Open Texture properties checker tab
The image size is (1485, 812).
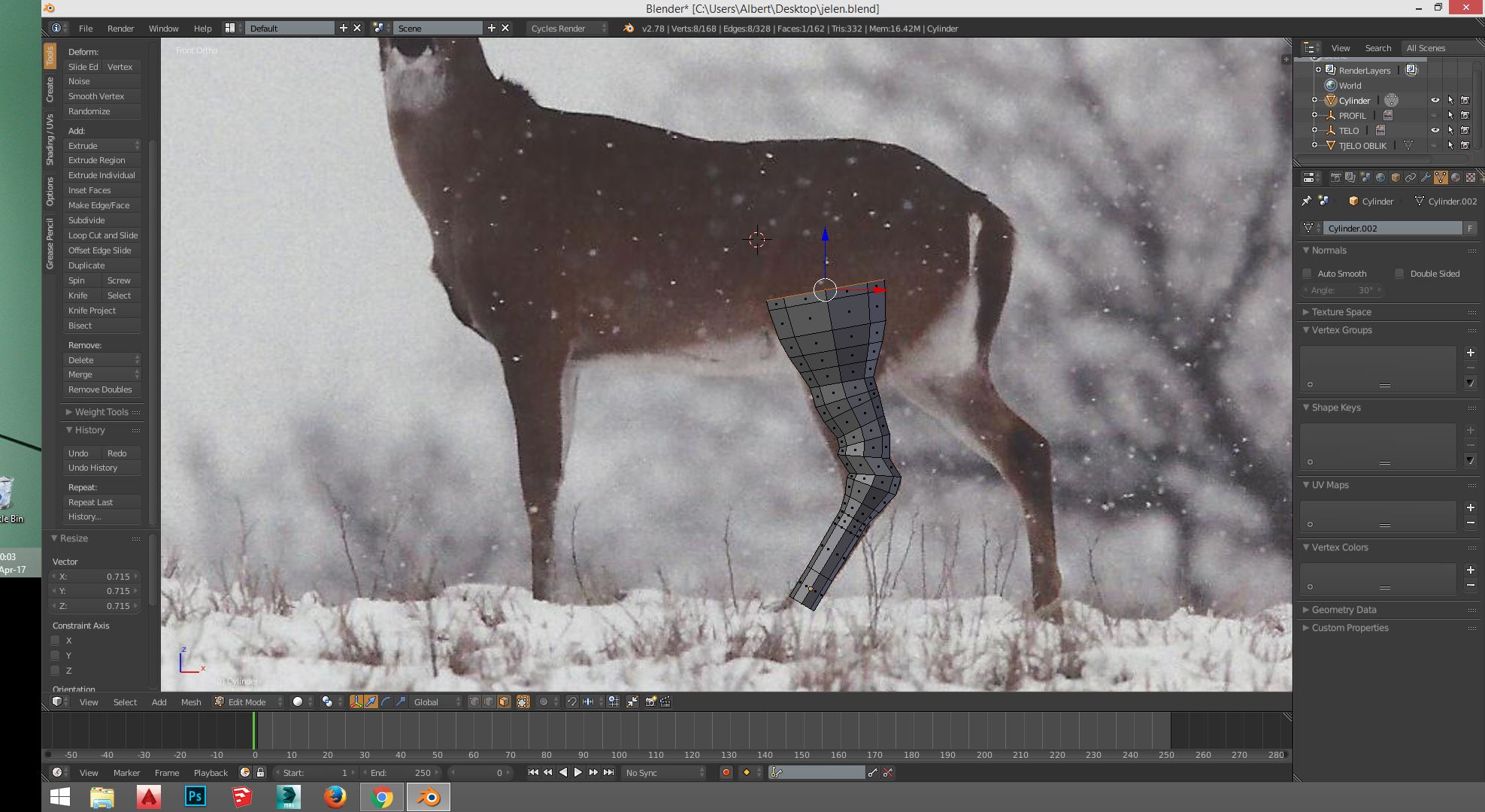pos(1471,177)
